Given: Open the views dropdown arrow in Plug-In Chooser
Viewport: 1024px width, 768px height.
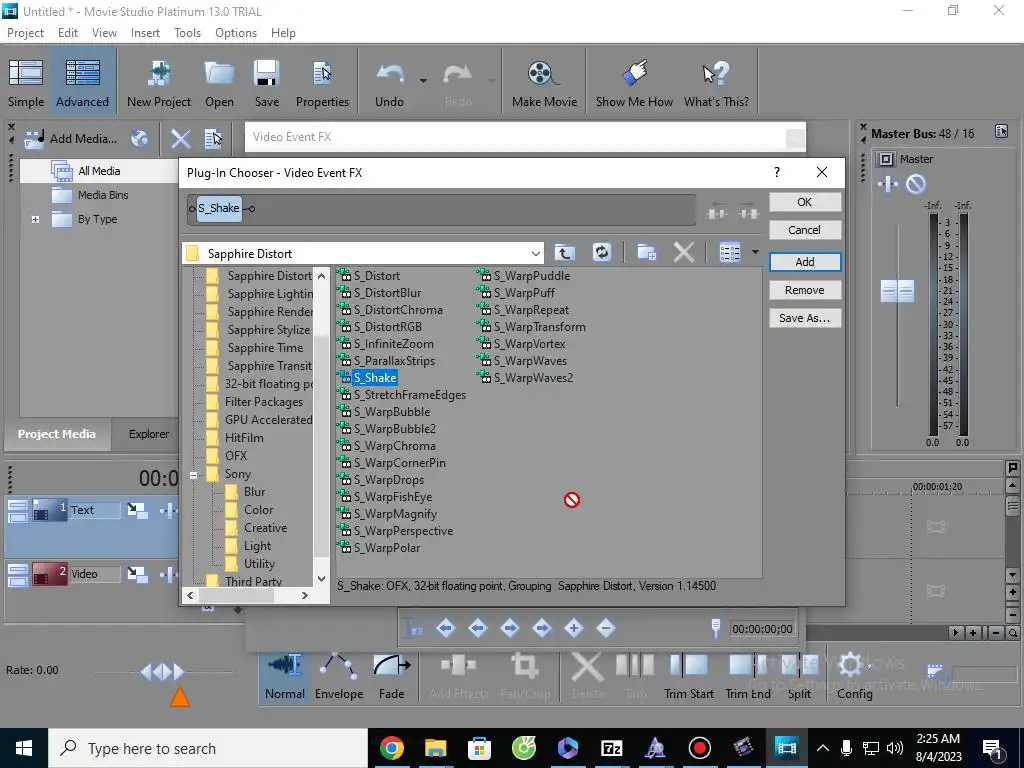Looking at the screenshot, I should 755,252.
